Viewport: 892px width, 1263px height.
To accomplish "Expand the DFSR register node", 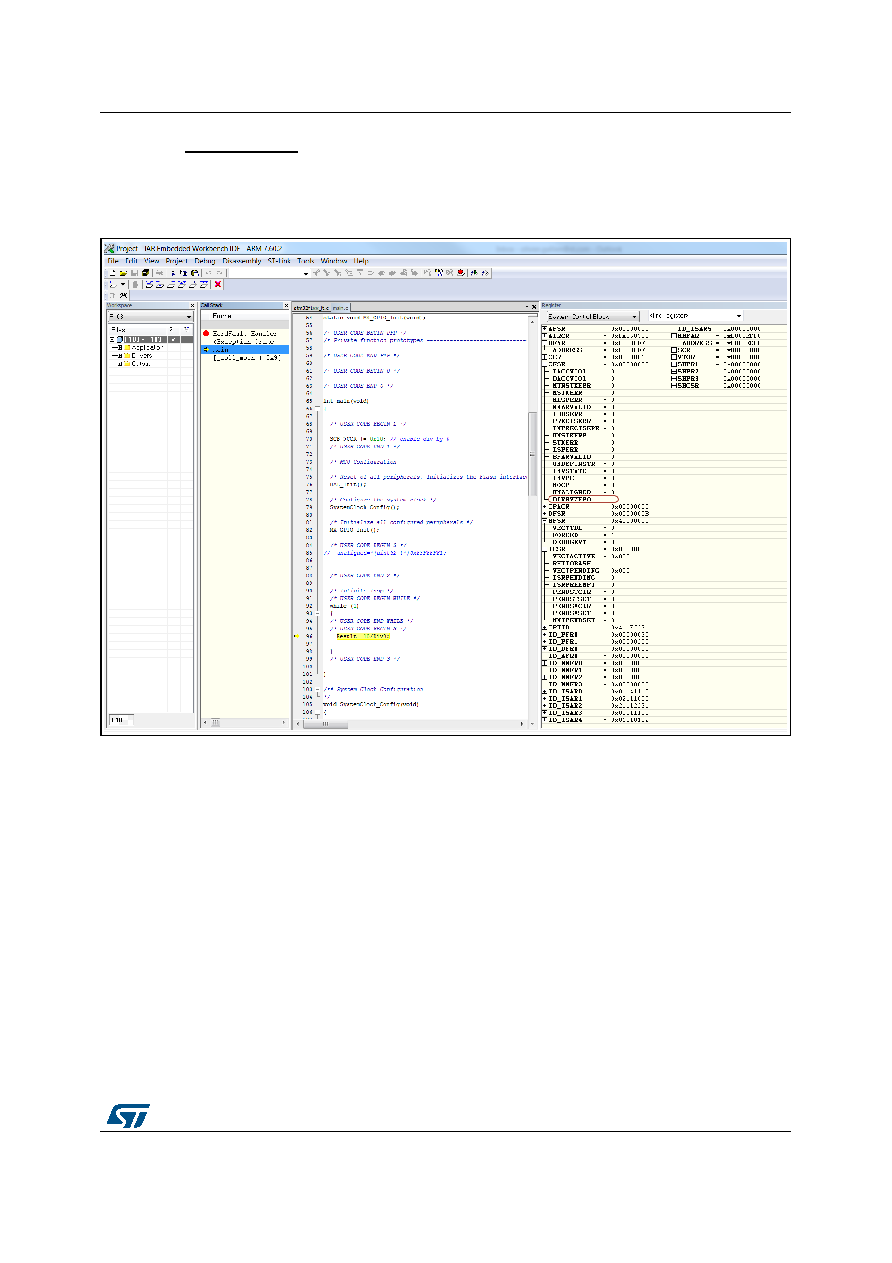I will click(544, 514).
